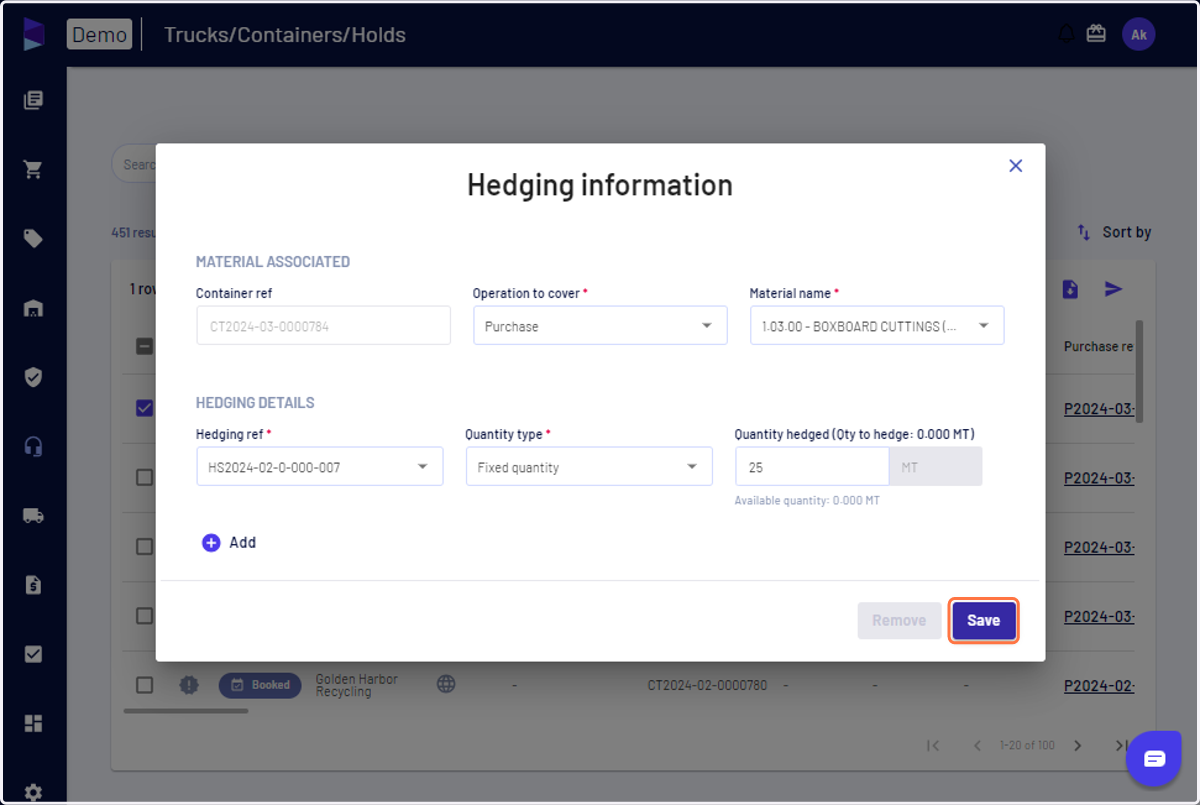The image size is (1200, 805).
Task: Open the Material name dropdown
Action: pyautogui.click(x=877, y=326)
